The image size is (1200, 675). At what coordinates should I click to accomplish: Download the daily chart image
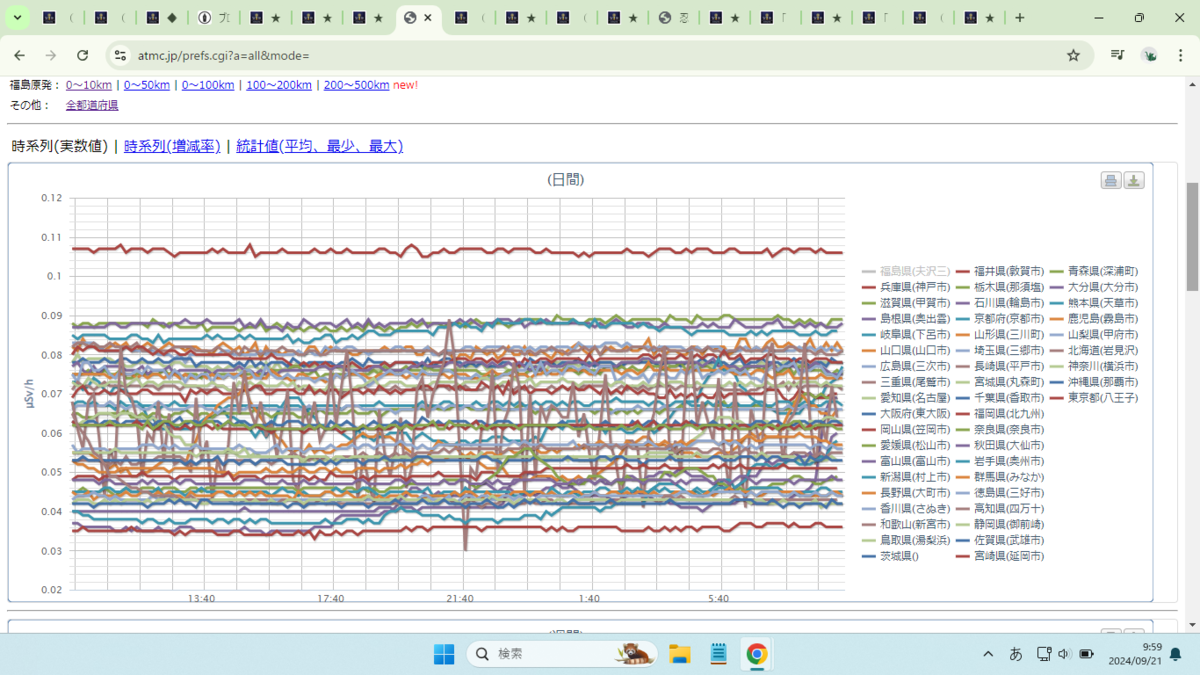[1134, 180]
